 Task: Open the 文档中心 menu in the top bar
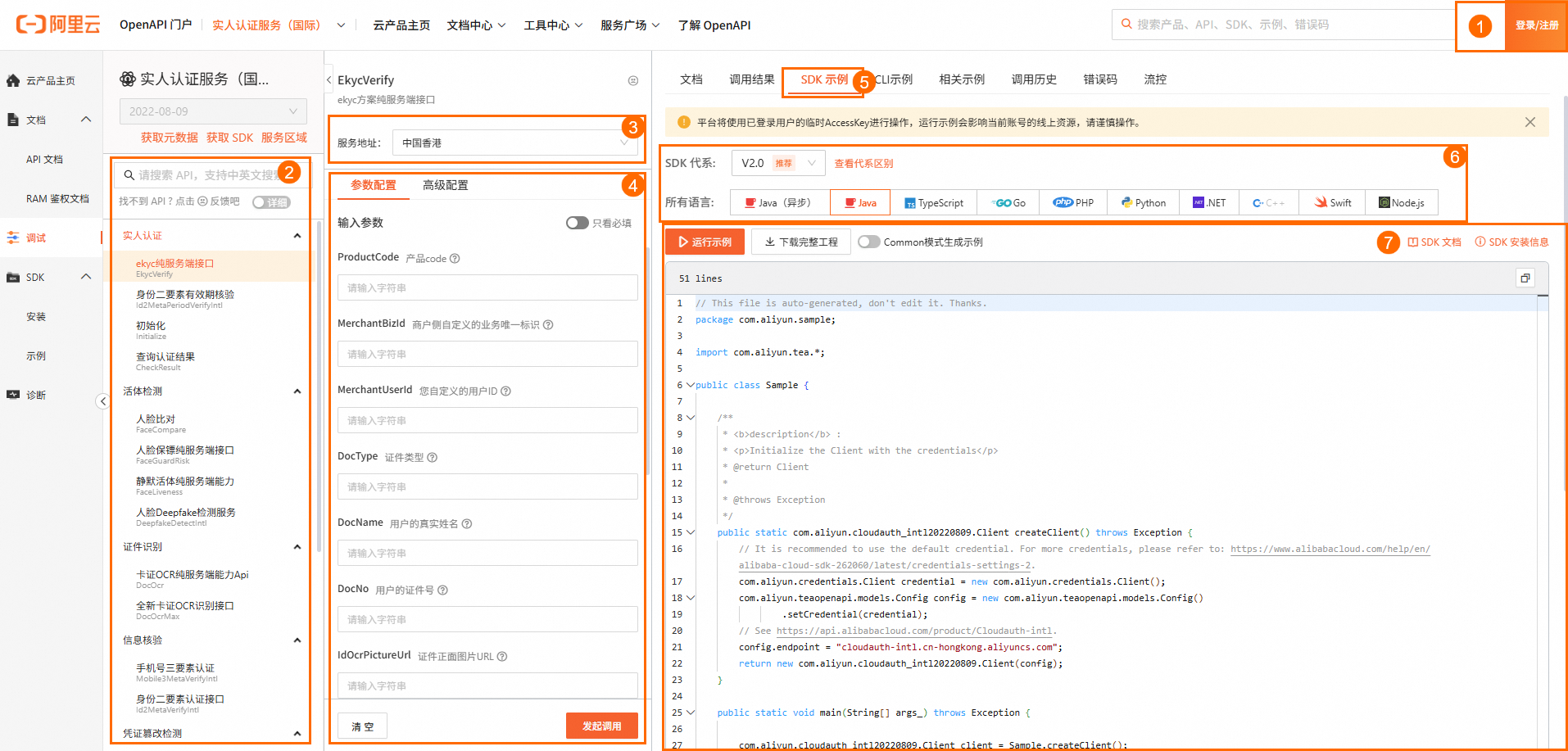click(476, 25)
